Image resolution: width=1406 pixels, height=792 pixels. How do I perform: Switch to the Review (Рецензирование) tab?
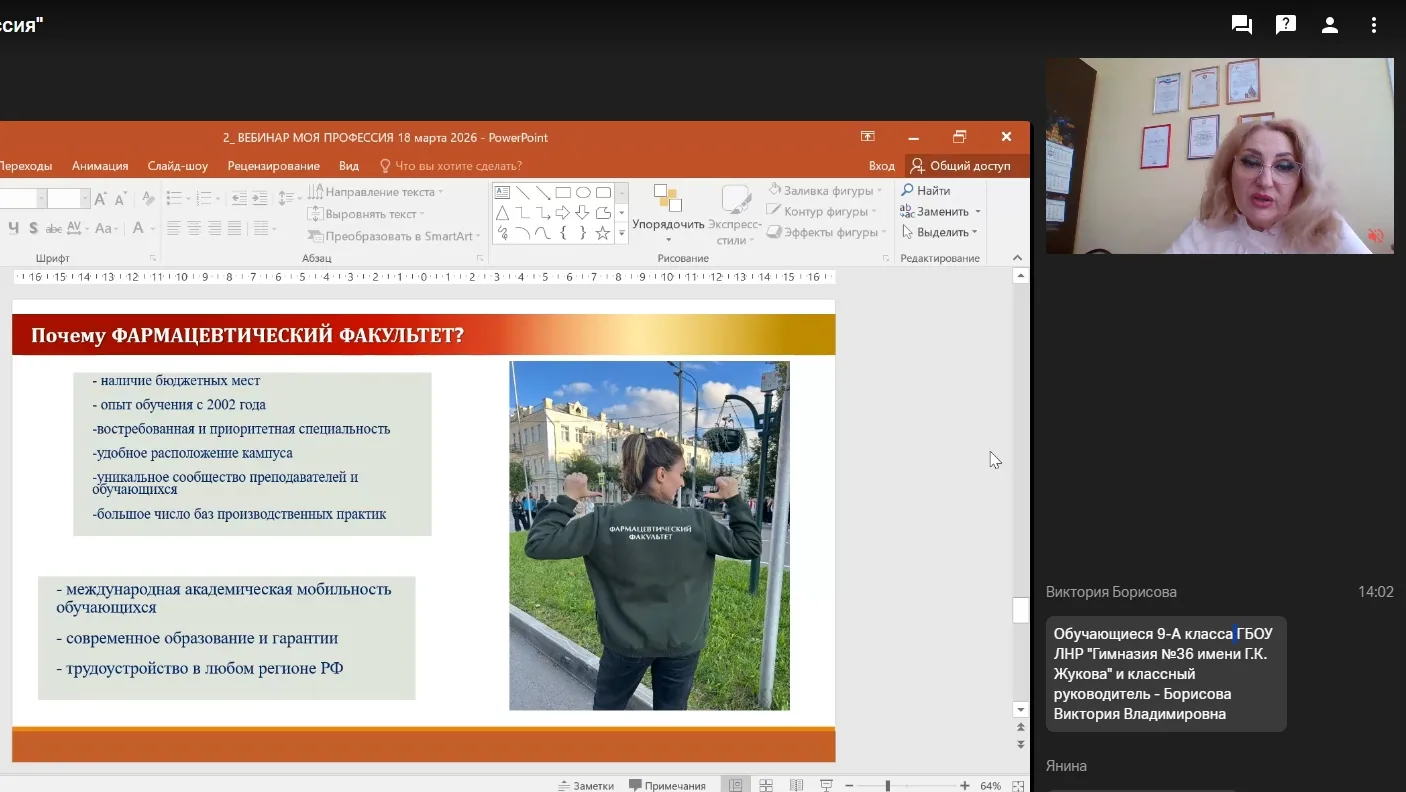coord(273,166)
